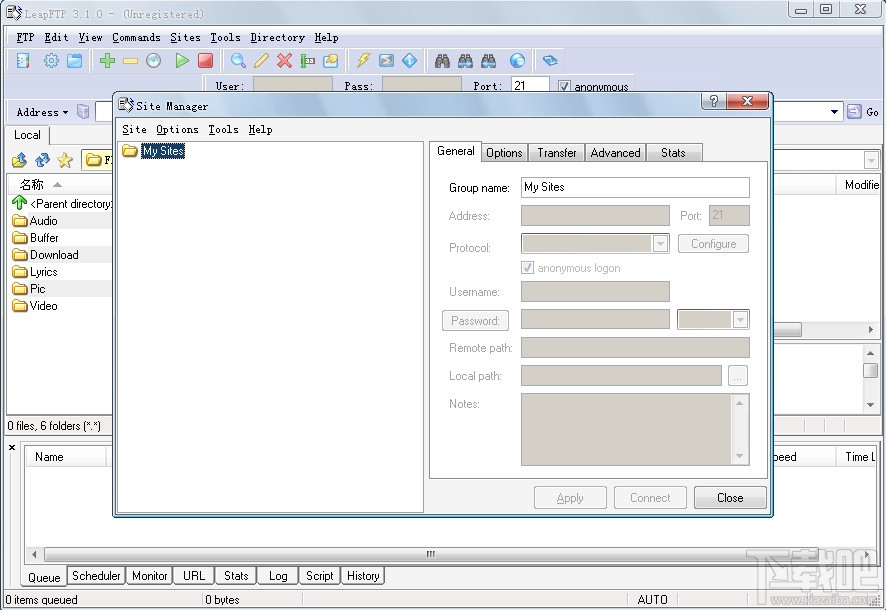The width and height of the screenshot is (886, 610).
Task: Open the Sites menu in main window
Action: coord(185,37)
